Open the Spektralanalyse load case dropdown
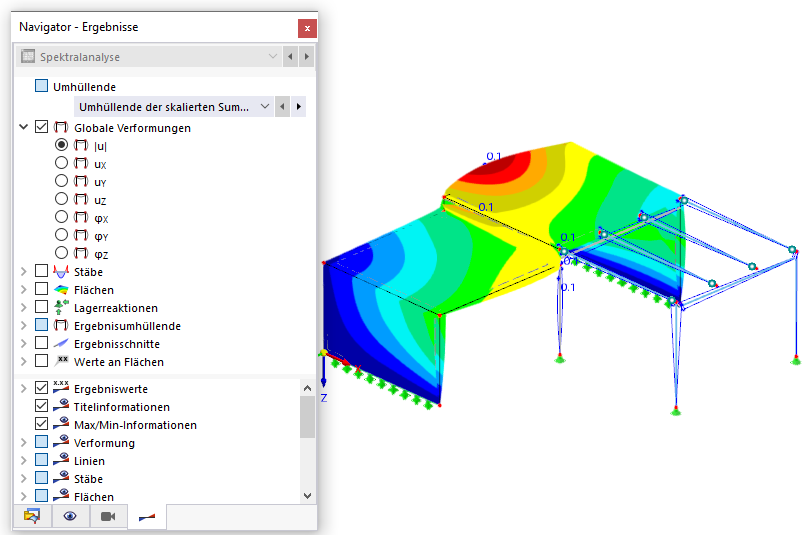 click(x=149, y=56)
